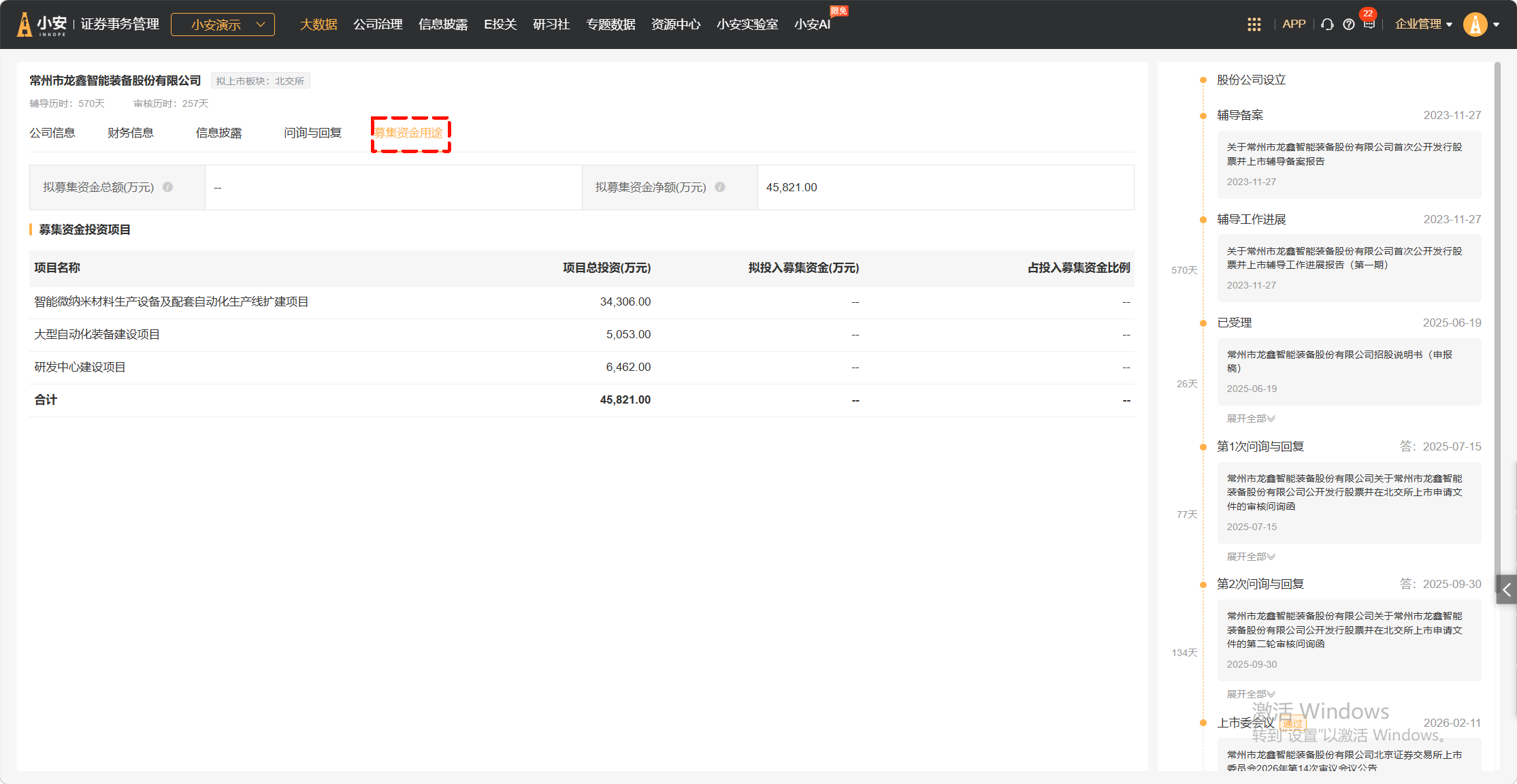The image size is (1517, 784).
Task: Click the headset customer service icon
Action: tap(1327, 24)
